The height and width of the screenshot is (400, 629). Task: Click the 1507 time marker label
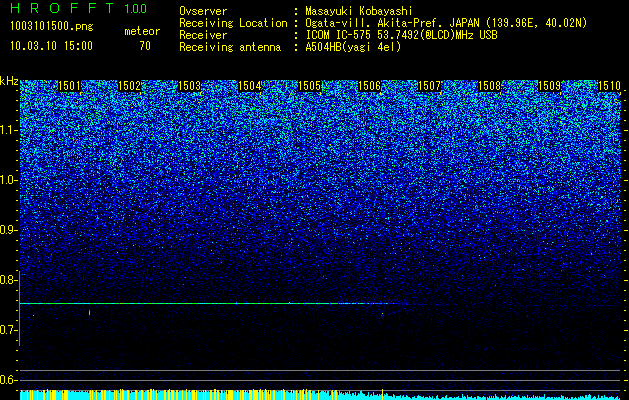click(x=430, y=86)
